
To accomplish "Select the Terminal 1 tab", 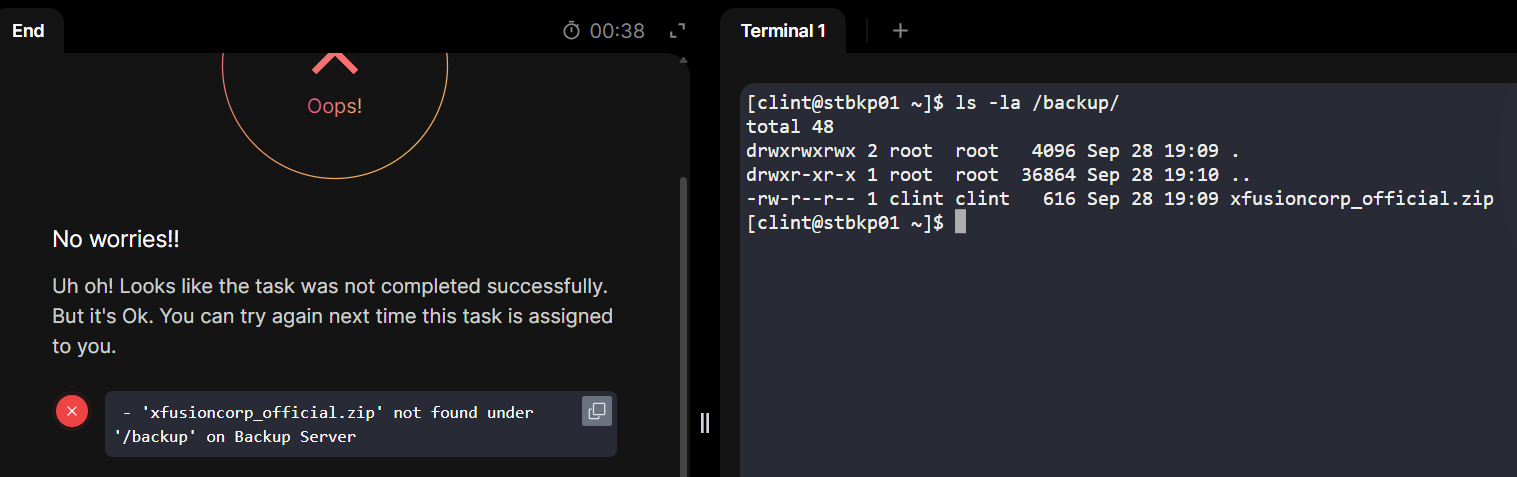I will 783,31.
